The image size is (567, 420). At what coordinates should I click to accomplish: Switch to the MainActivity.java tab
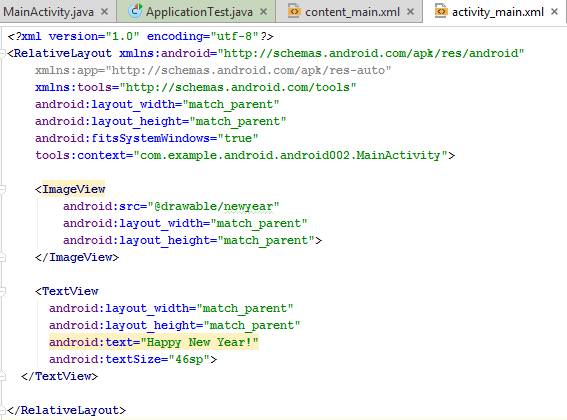tap(49, 12)
